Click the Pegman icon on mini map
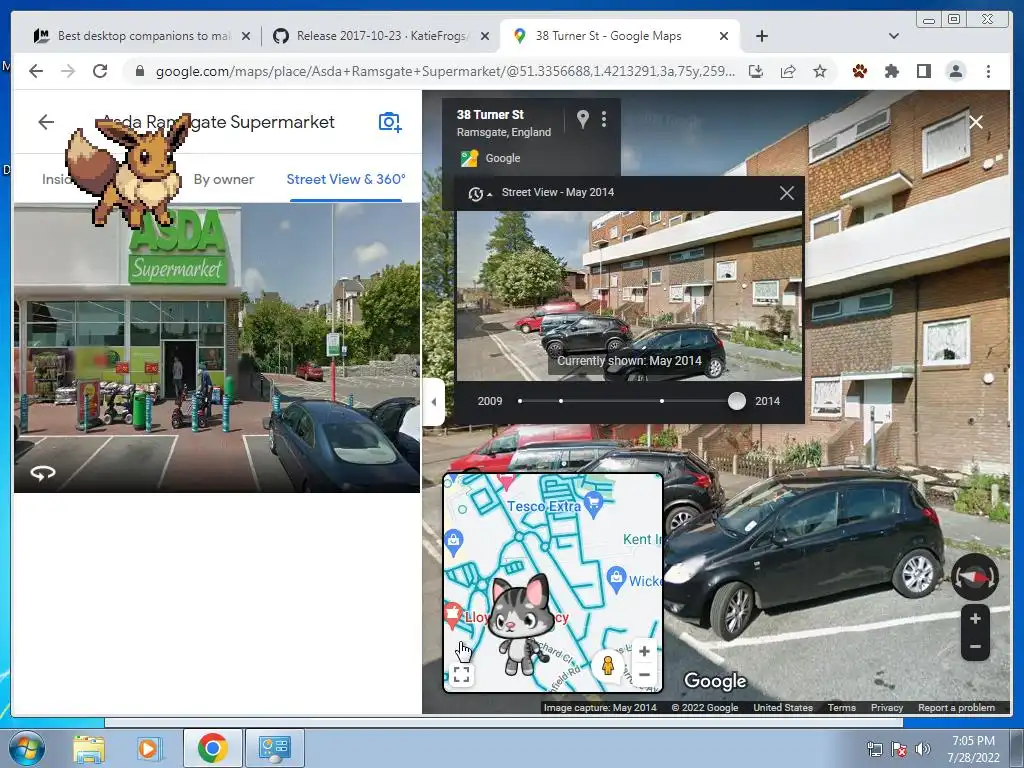Viewport: 1024px width, 768px height. point(608,665)
